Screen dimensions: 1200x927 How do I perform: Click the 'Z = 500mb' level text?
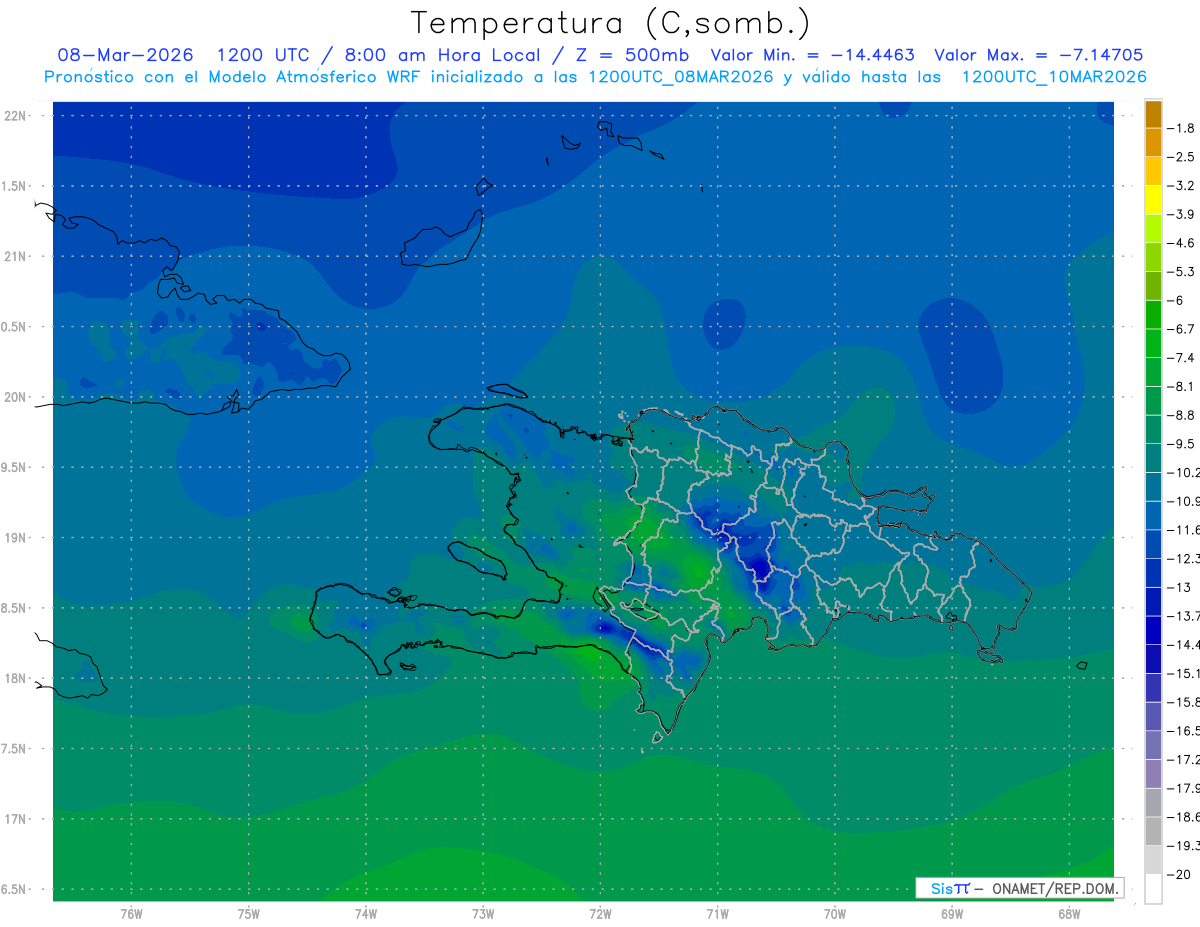(632, 55)
